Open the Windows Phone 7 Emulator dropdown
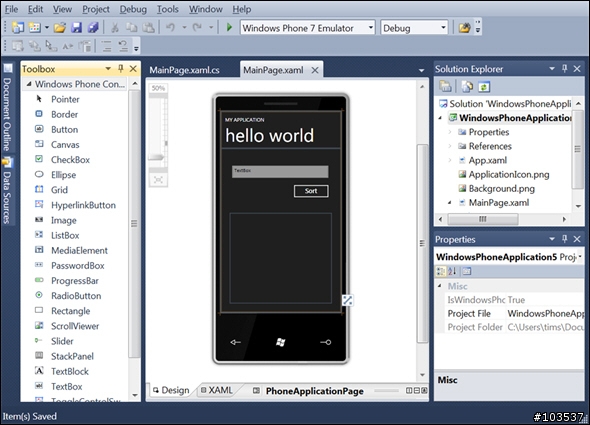The width and height of the screenshot is (590, 425). [x=308, y=28]
